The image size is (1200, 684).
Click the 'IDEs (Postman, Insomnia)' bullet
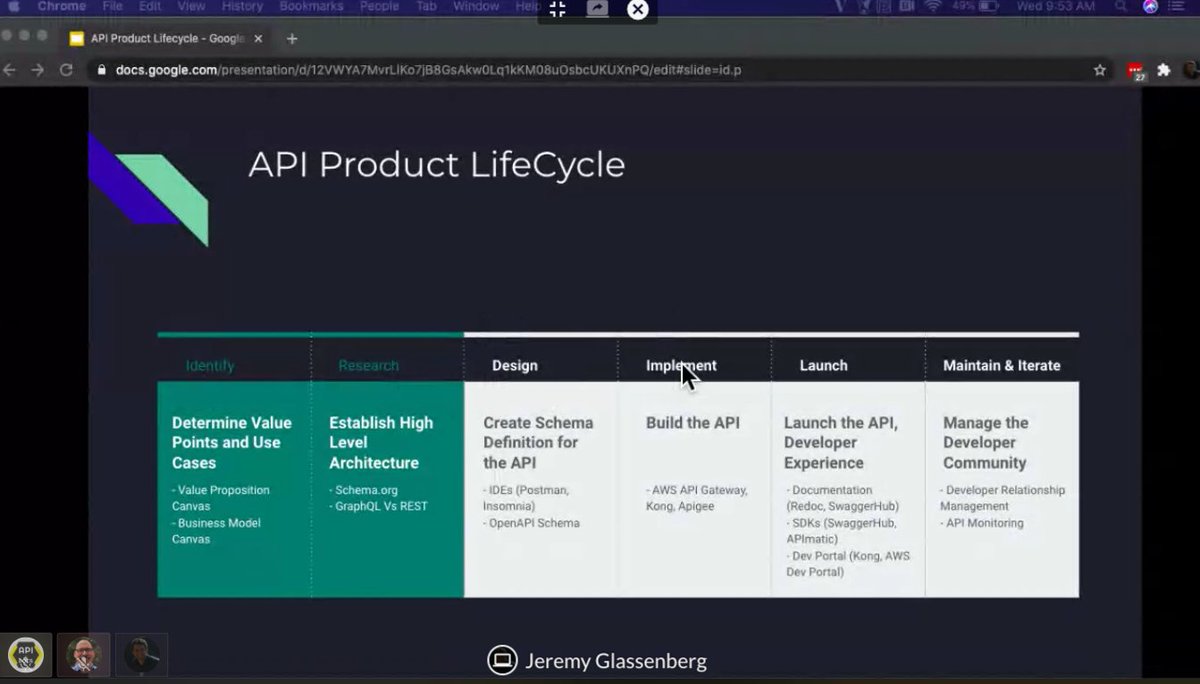526,498
